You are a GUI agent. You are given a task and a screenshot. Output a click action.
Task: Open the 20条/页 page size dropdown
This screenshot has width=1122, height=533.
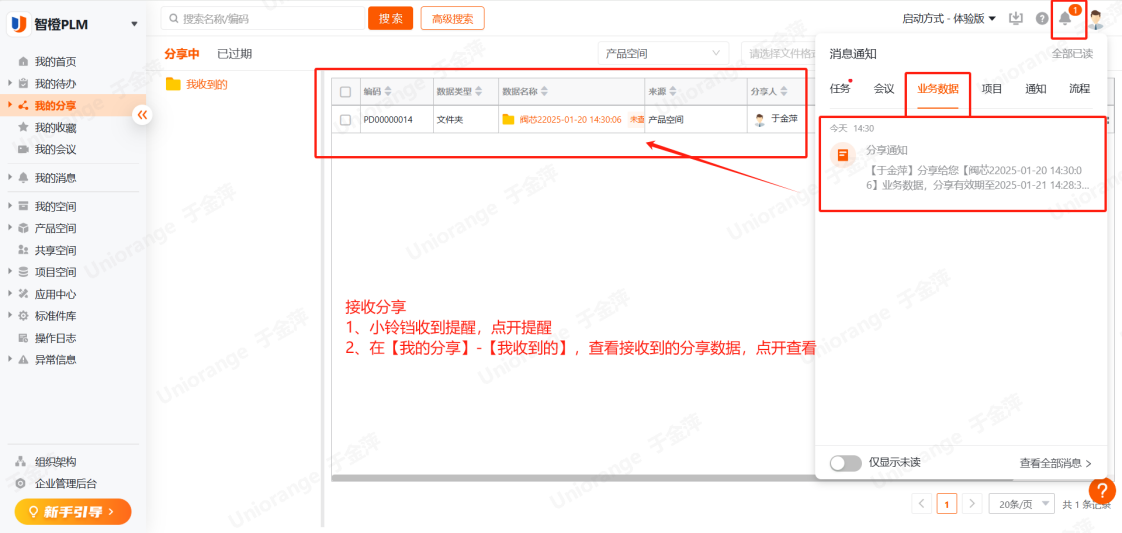1021,503
